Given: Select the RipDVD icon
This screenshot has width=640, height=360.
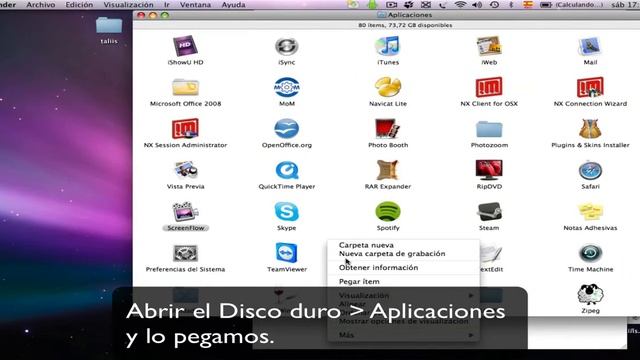Looking at the screenshot, I should (x=489, y=170).
